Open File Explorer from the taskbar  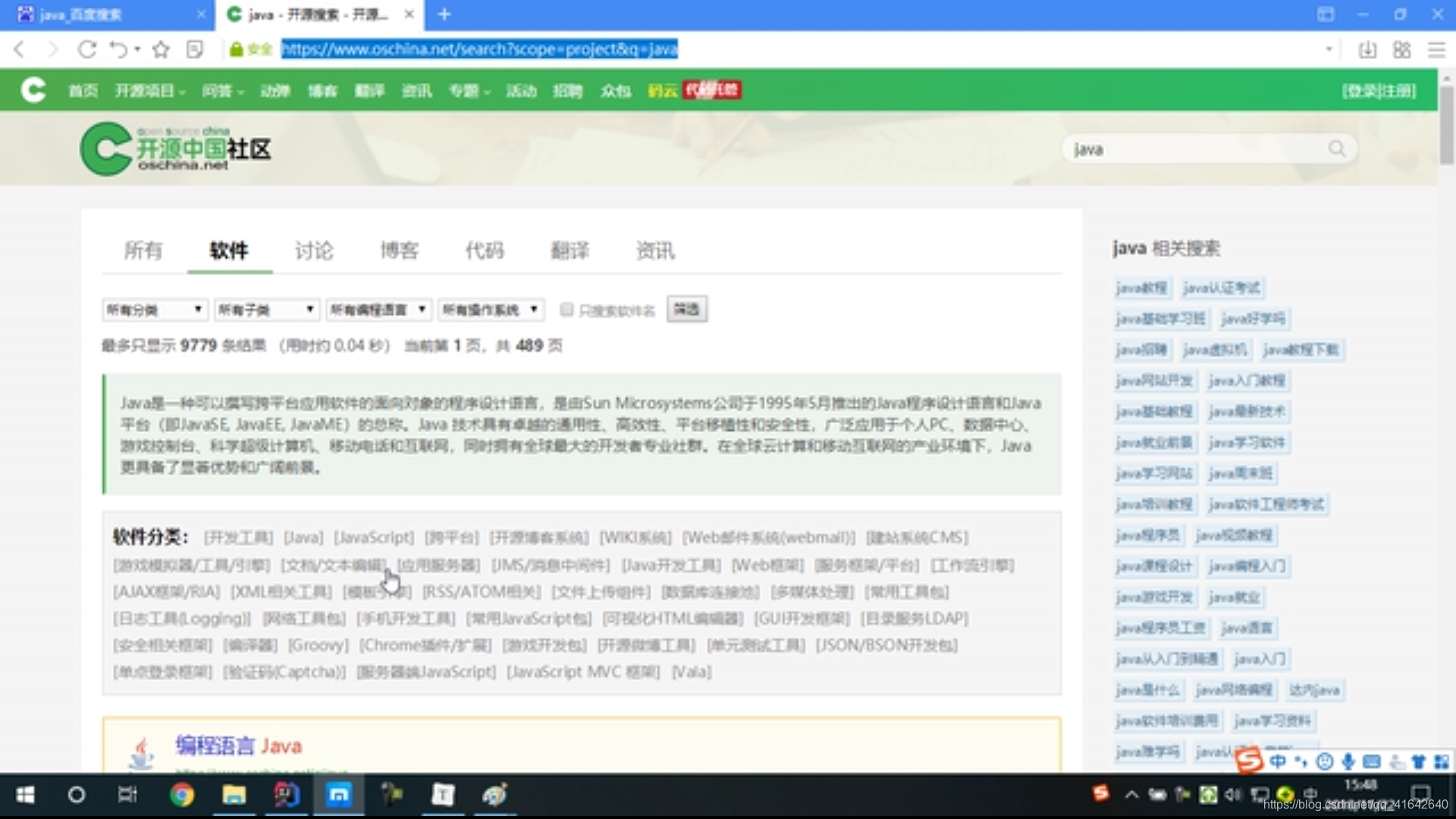(234, 795)
